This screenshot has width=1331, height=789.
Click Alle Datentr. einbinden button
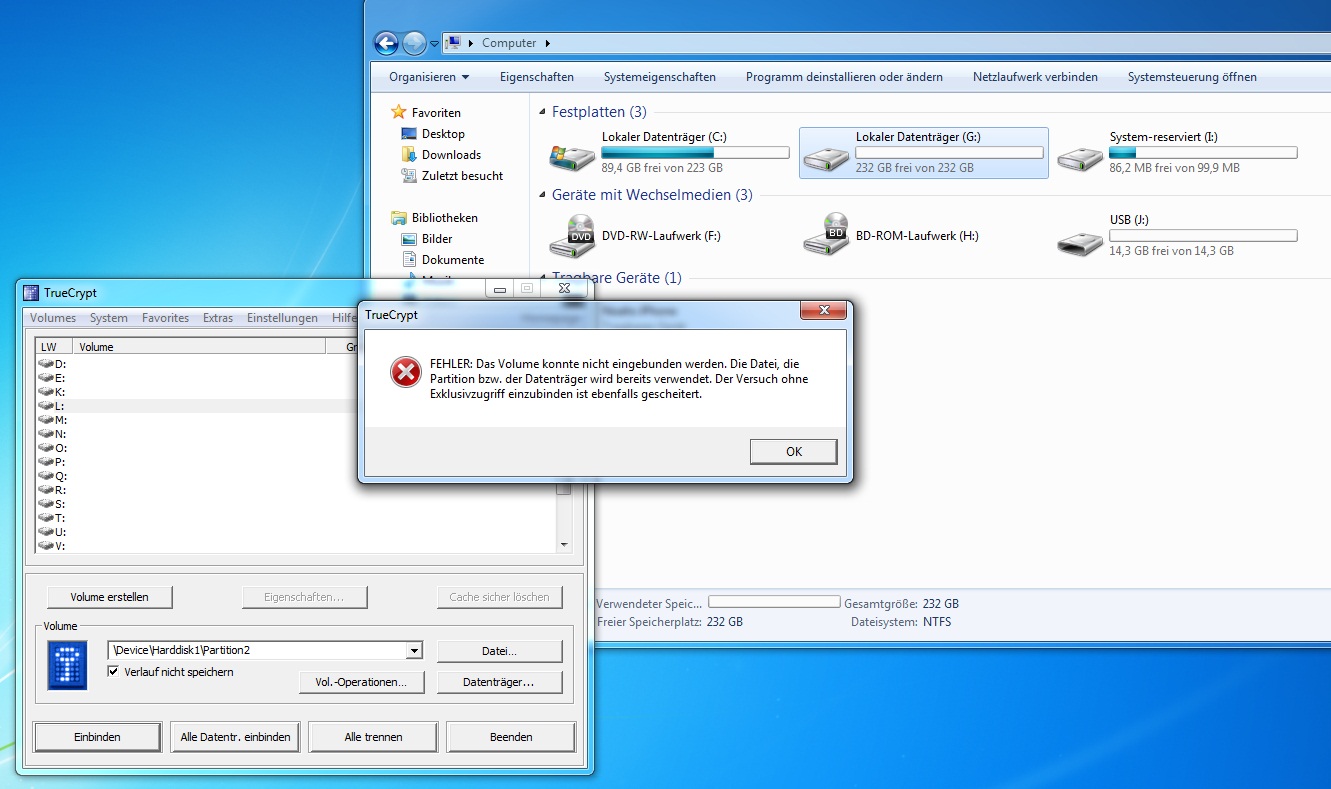(x=235, y=737)
